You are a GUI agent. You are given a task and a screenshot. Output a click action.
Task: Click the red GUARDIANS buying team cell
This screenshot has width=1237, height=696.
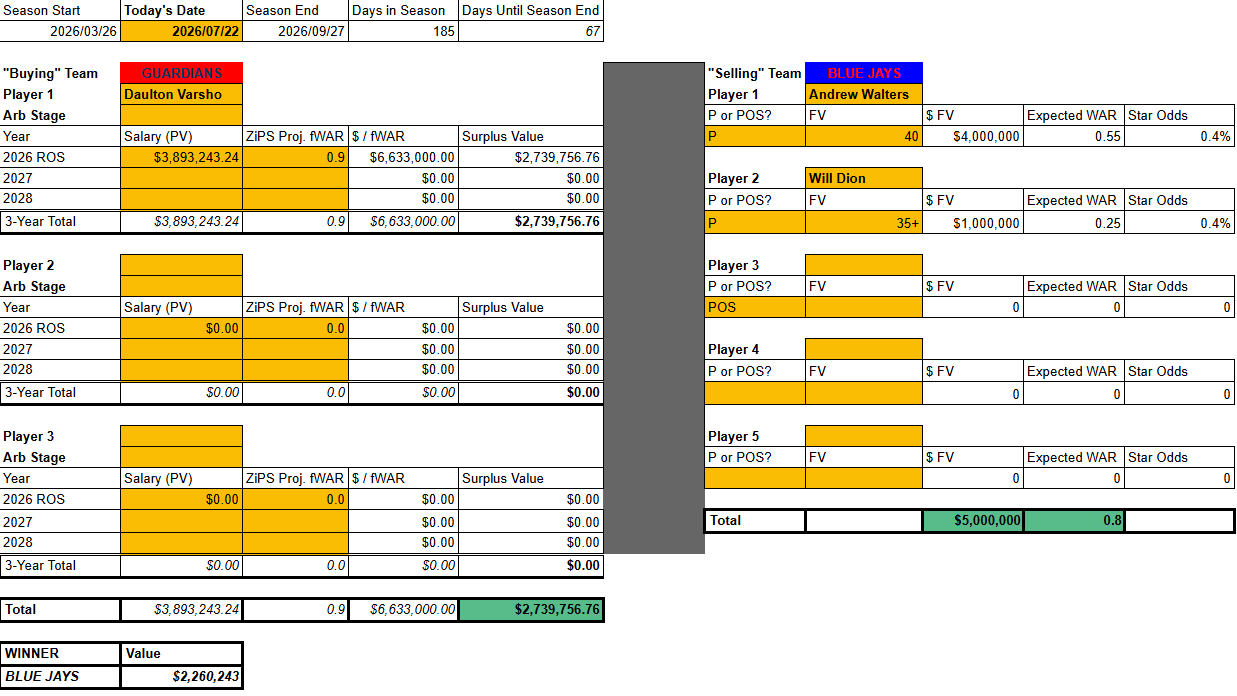pos(182,73)
